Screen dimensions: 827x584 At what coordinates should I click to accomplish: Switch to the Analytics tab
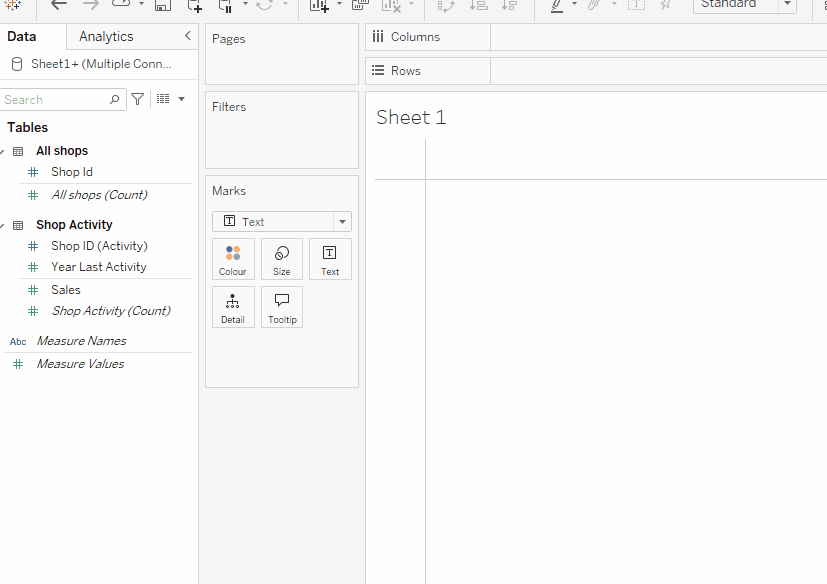click(x=106, y=36)
